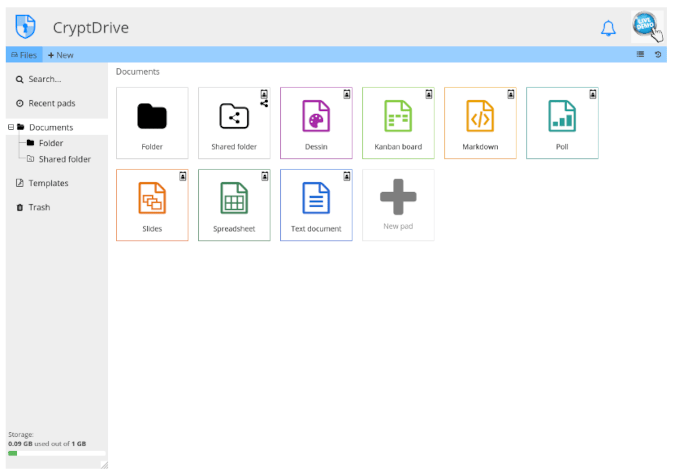675x476 pixels.
Task: Open the Text document pad
Action: pos(316,205)
